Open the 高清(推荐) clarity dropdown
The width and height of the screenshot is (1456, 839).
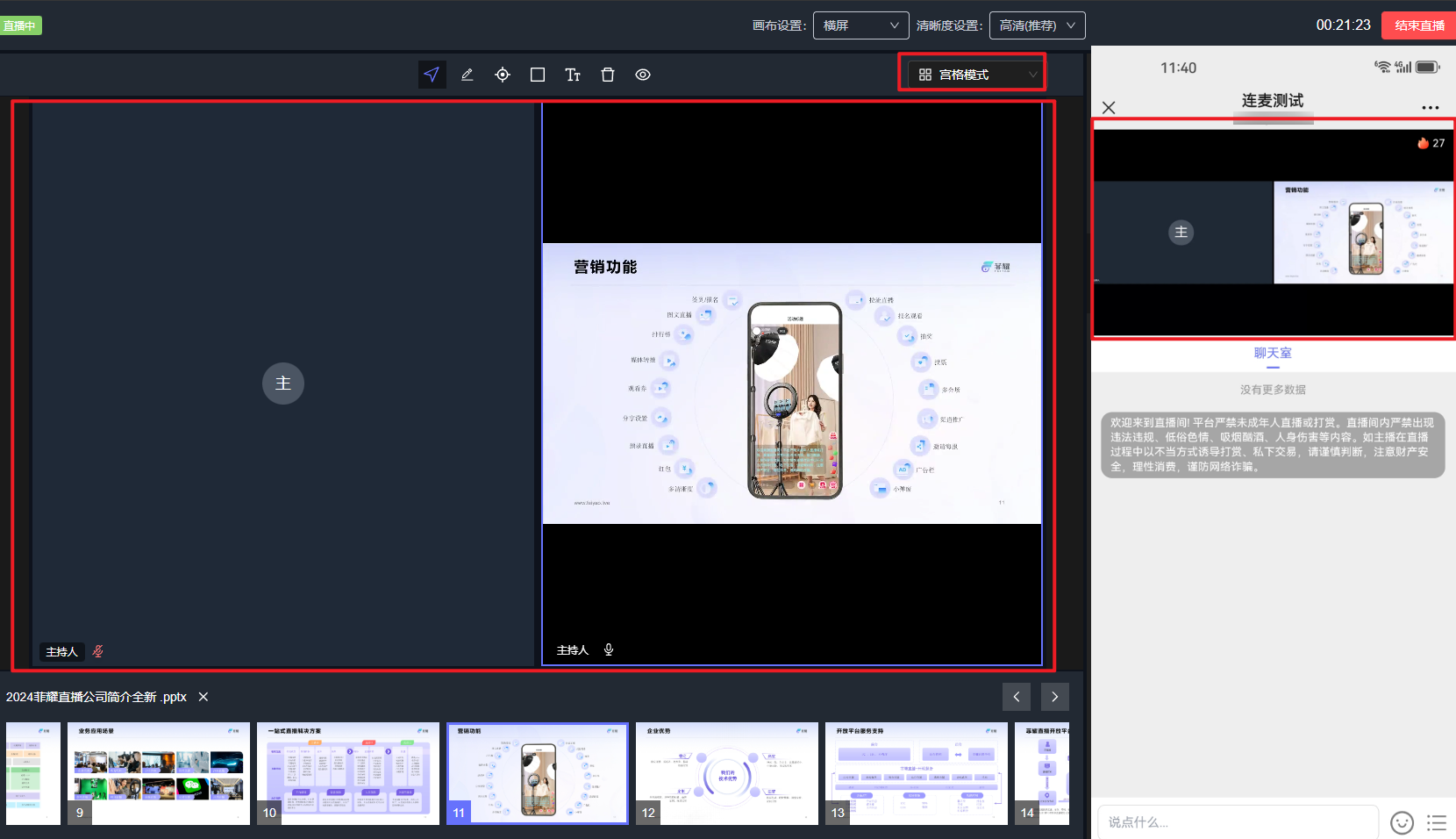[x=1037, y=25]
